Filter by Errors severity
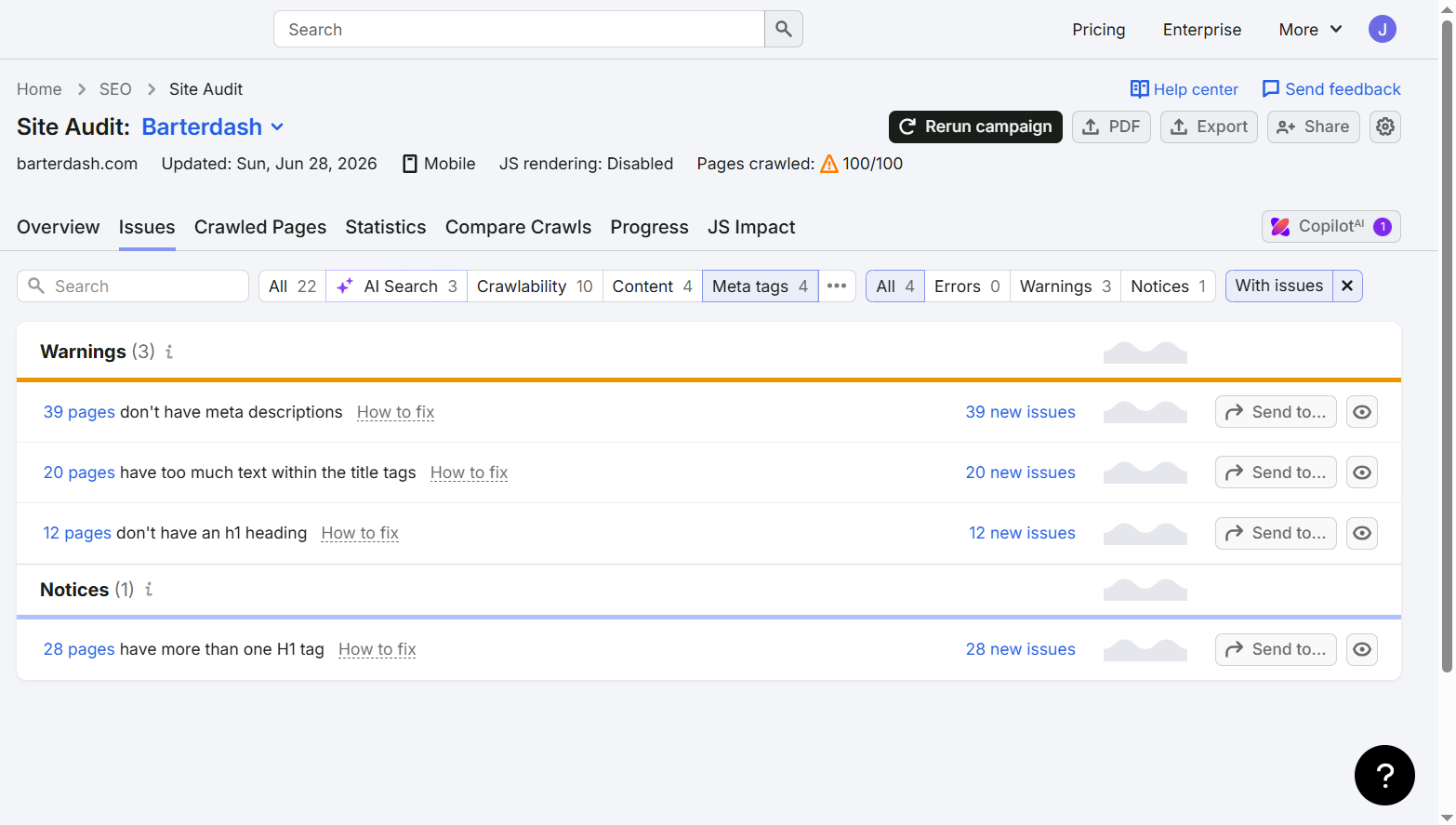The height and width of the screenshot is (825, 1456). click(x=967, y=286)
